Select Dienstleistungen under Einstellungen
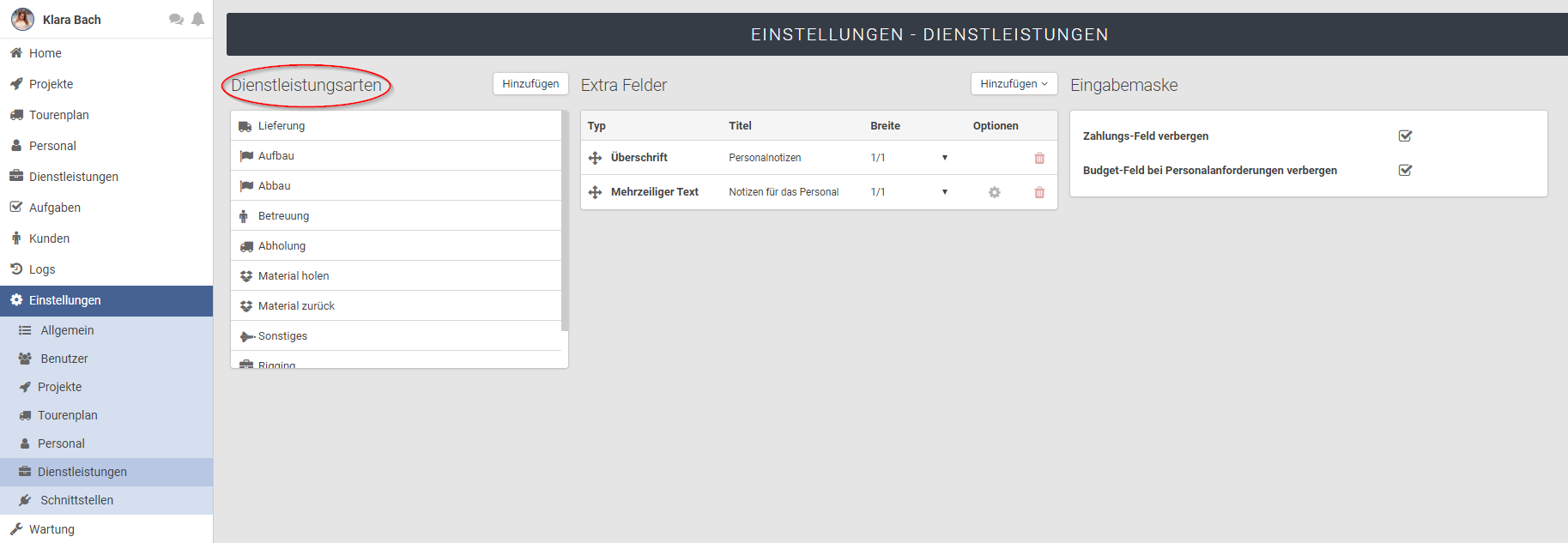The image size is (1568, 543). point(106,472)
